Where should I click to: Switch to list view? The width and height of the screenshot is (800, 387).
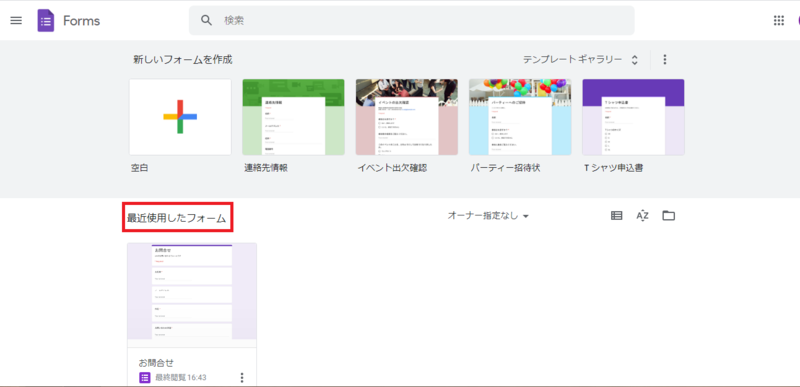point(616,216)
